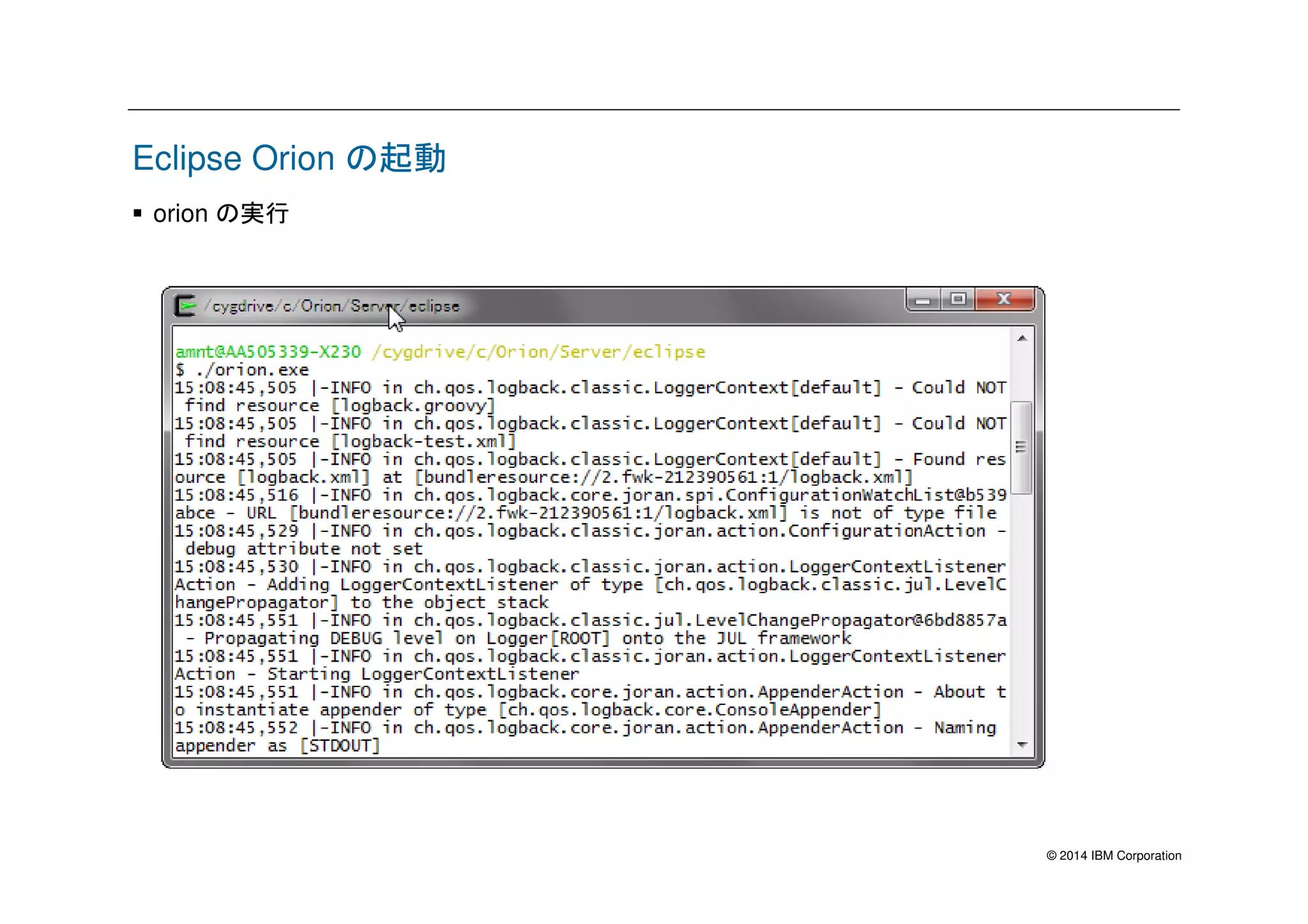Viewport: 1308px width, 924px height.
Task: Maximize the cygdrive terminal window
Action: pos(957,299)
